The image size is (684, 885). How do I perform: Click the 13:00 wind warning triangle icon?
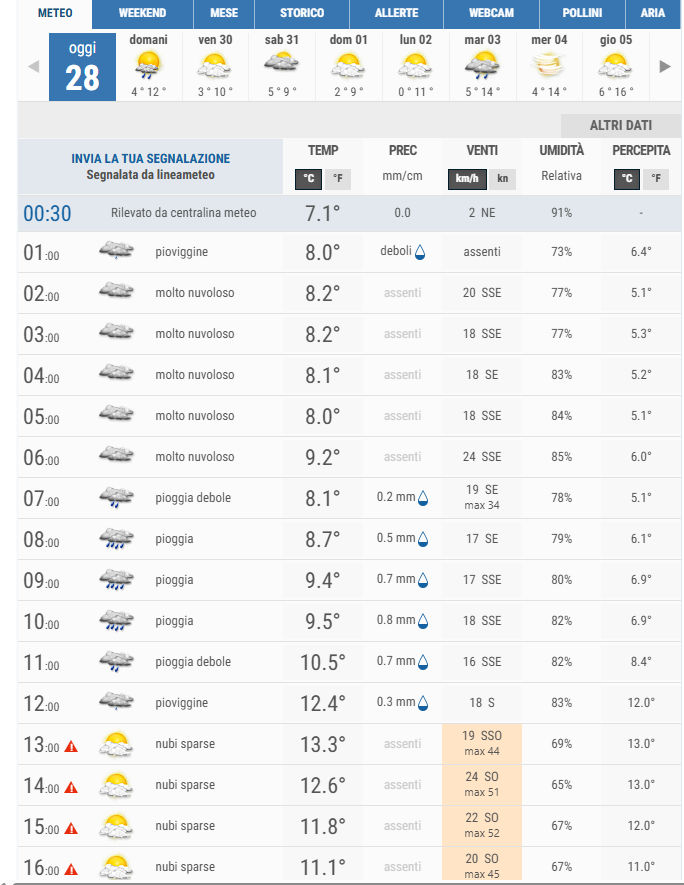[x=71, y=745]
